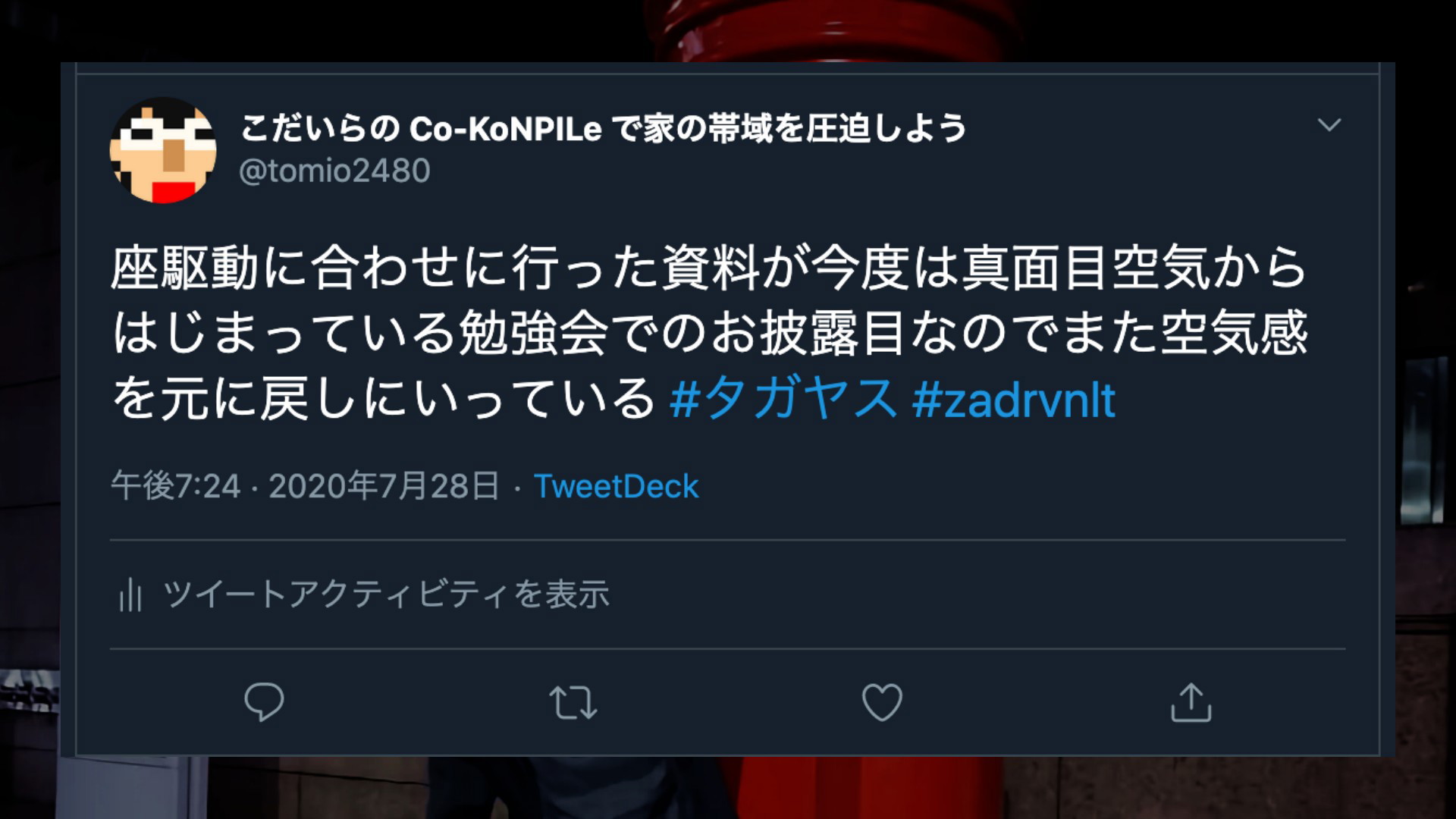This screenshot has height=819, width=1456.
Task: Open the share tweet upload icon
Action: [1191, 702]
